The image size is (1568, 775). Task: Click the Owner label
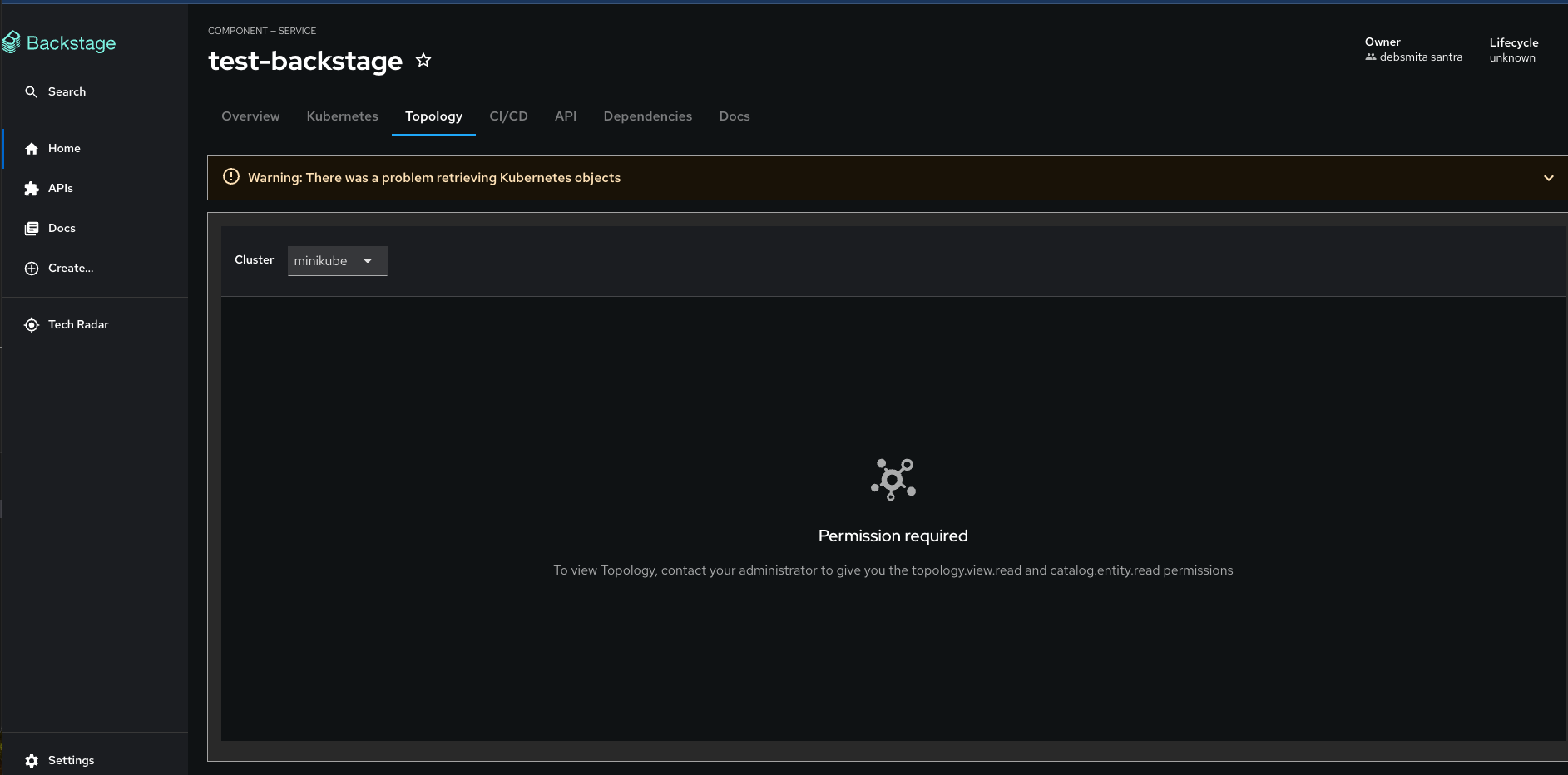(1383, 42)
